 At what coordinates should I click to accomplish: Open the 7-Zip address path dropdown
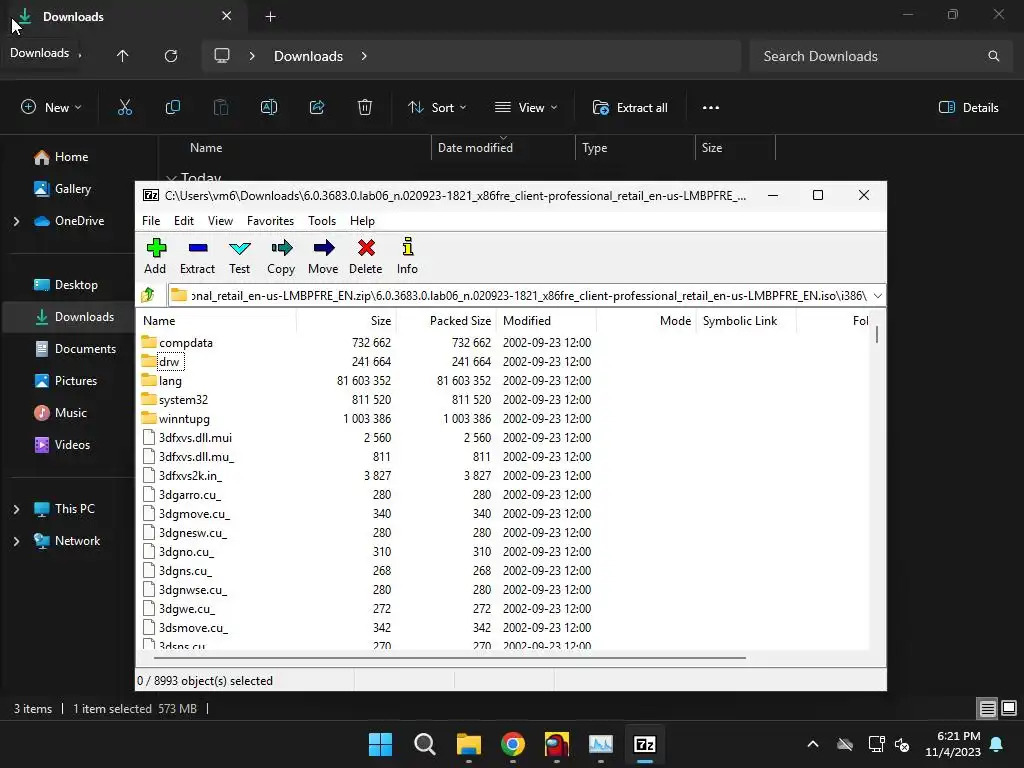point(878,296)
